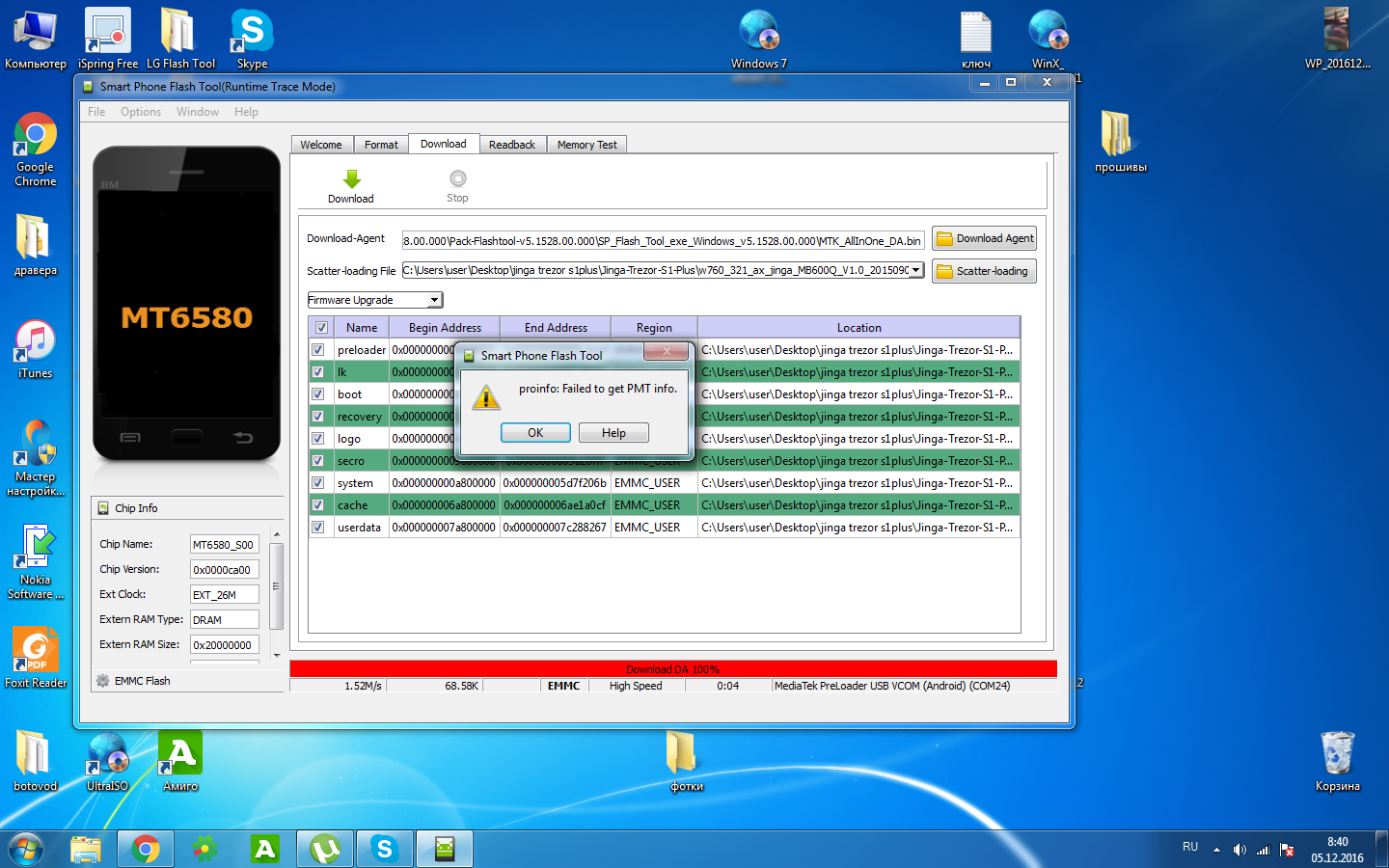Click the green Download arrow icon
This screenshot has width=1389, height=868.
[x=351, y=179]
